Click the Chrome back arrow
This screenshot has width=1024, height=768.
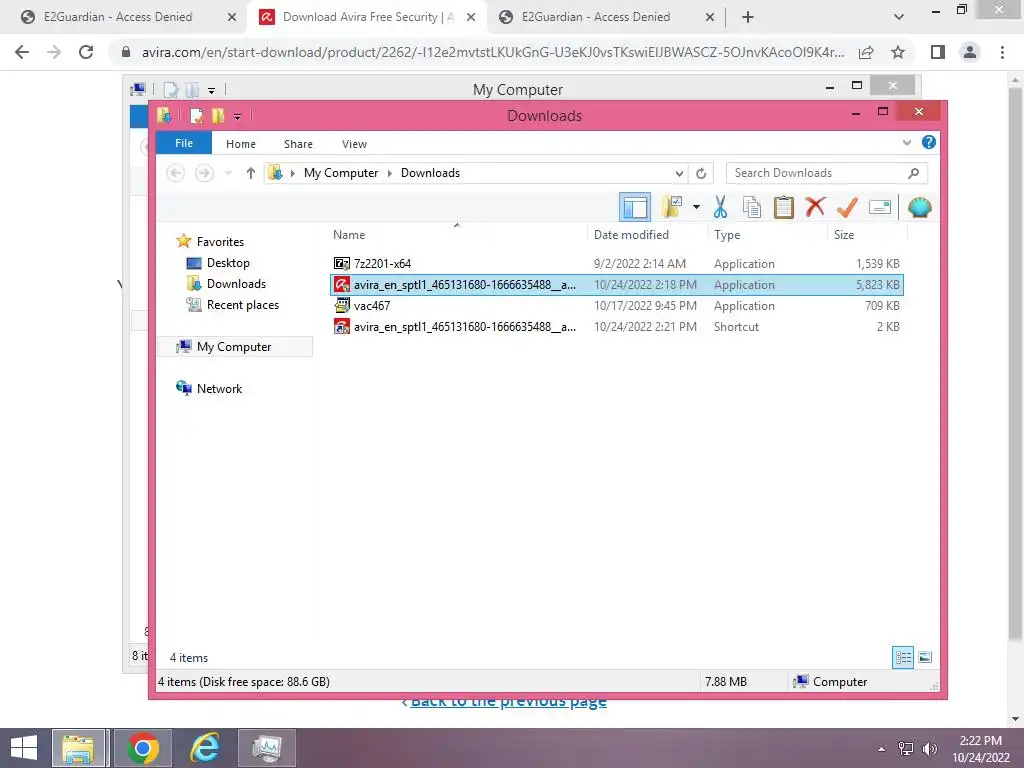(x=22, y=52)
